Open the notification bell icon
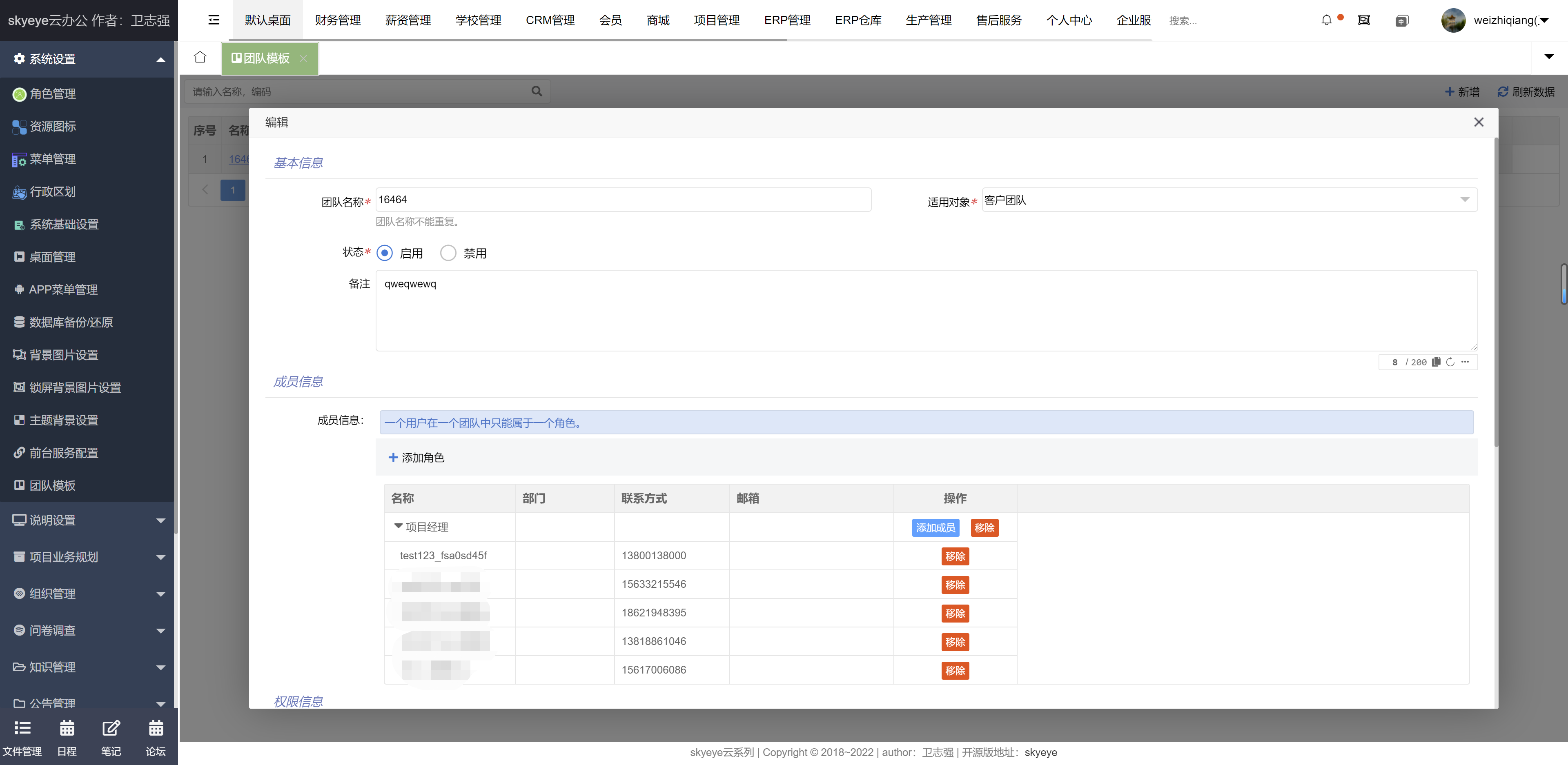1568x765 pixels. 1327,20
